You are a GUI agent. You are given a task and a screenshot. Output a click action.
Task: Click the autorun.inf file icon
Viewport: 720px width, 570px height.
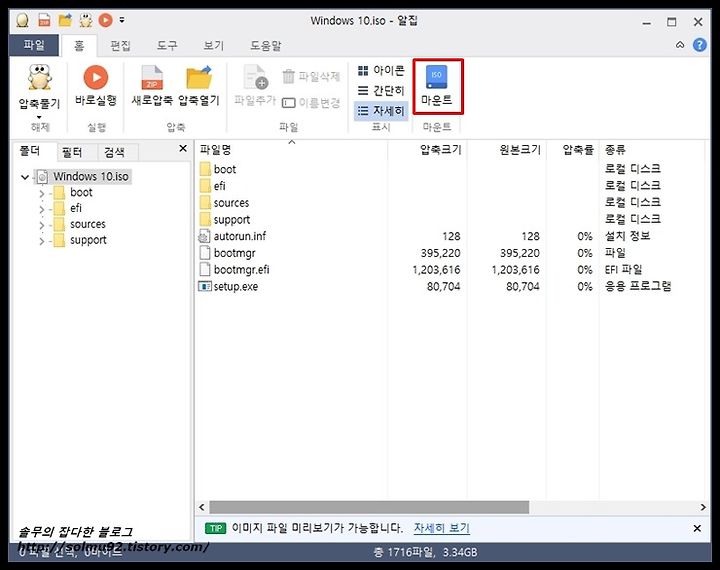tap(204, 236)
